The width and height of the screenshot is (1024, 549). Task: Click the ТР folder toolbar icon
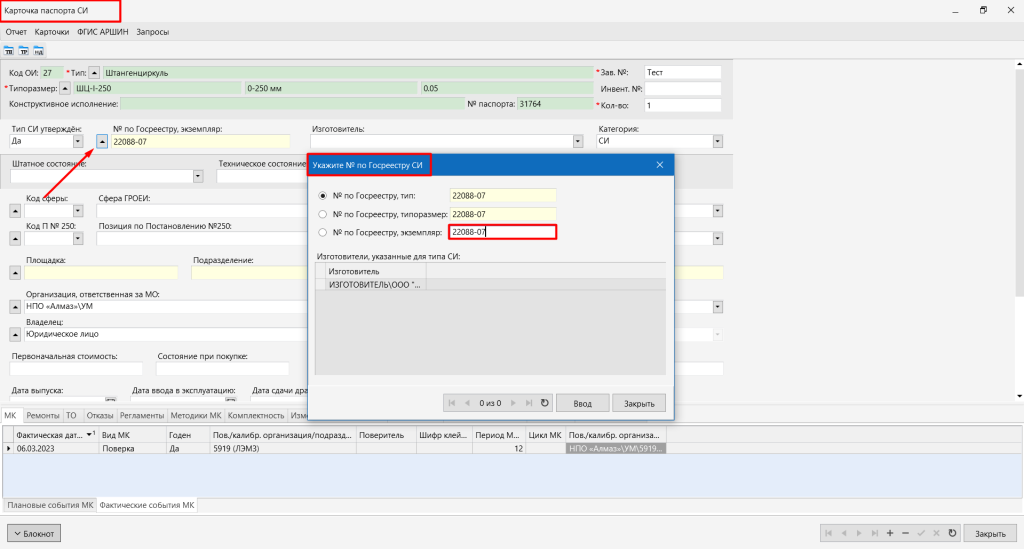point(24,50)
